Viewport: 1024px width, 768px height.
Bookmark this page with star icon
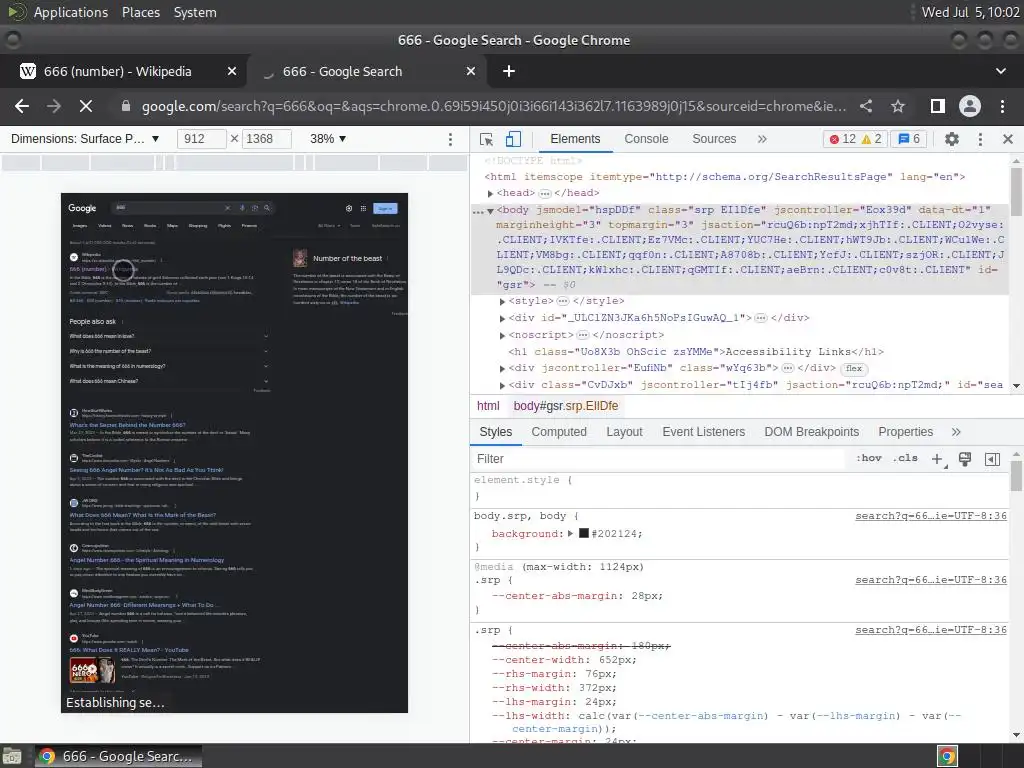point(898,106)
